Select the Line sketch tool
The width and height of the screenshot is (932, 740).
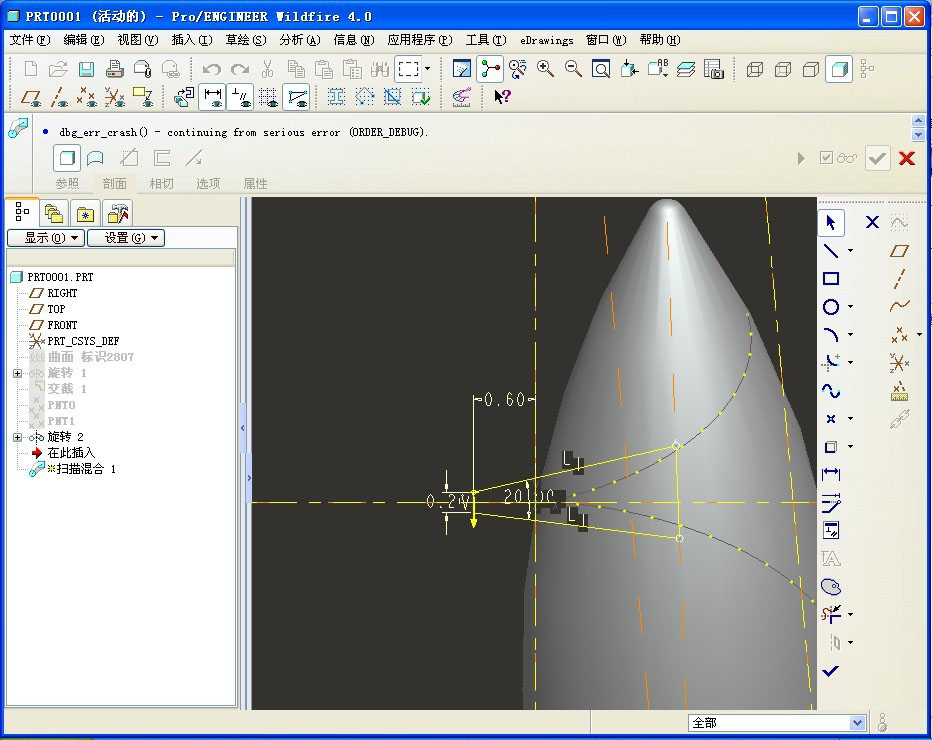click(x=830, y=251)
